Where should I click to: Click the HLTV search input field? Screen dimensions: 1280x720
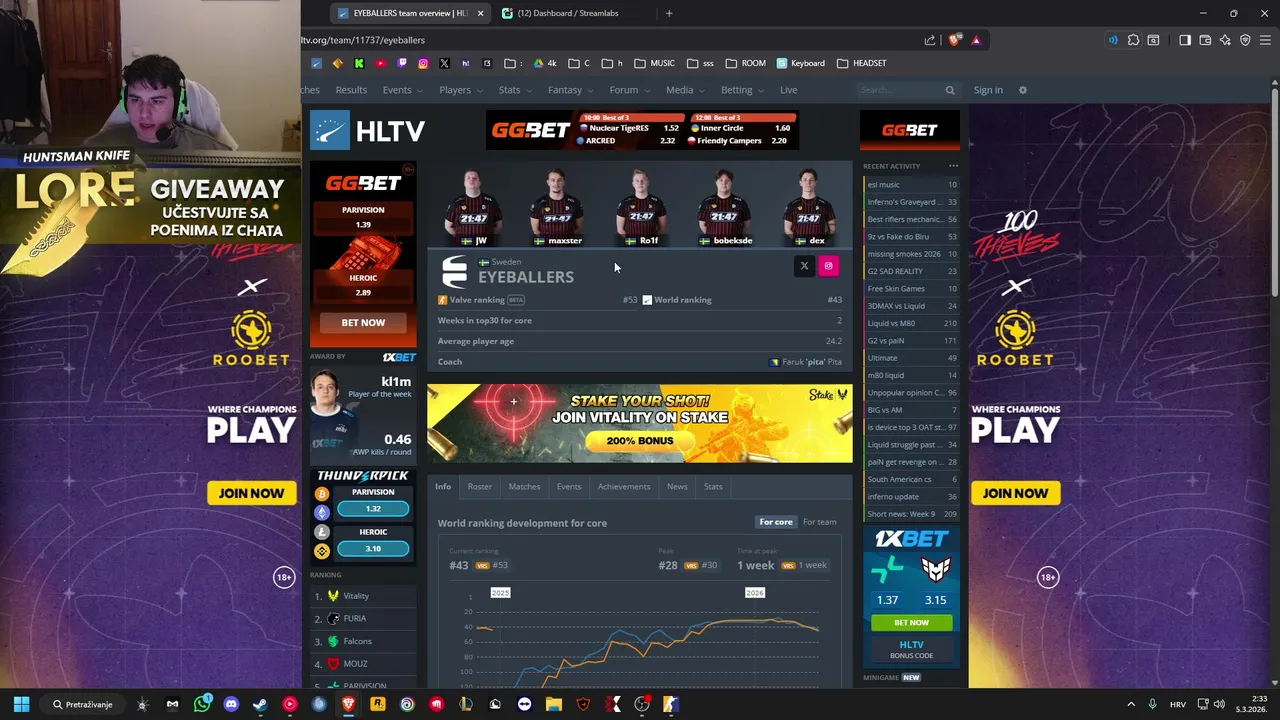pos(900,90)
